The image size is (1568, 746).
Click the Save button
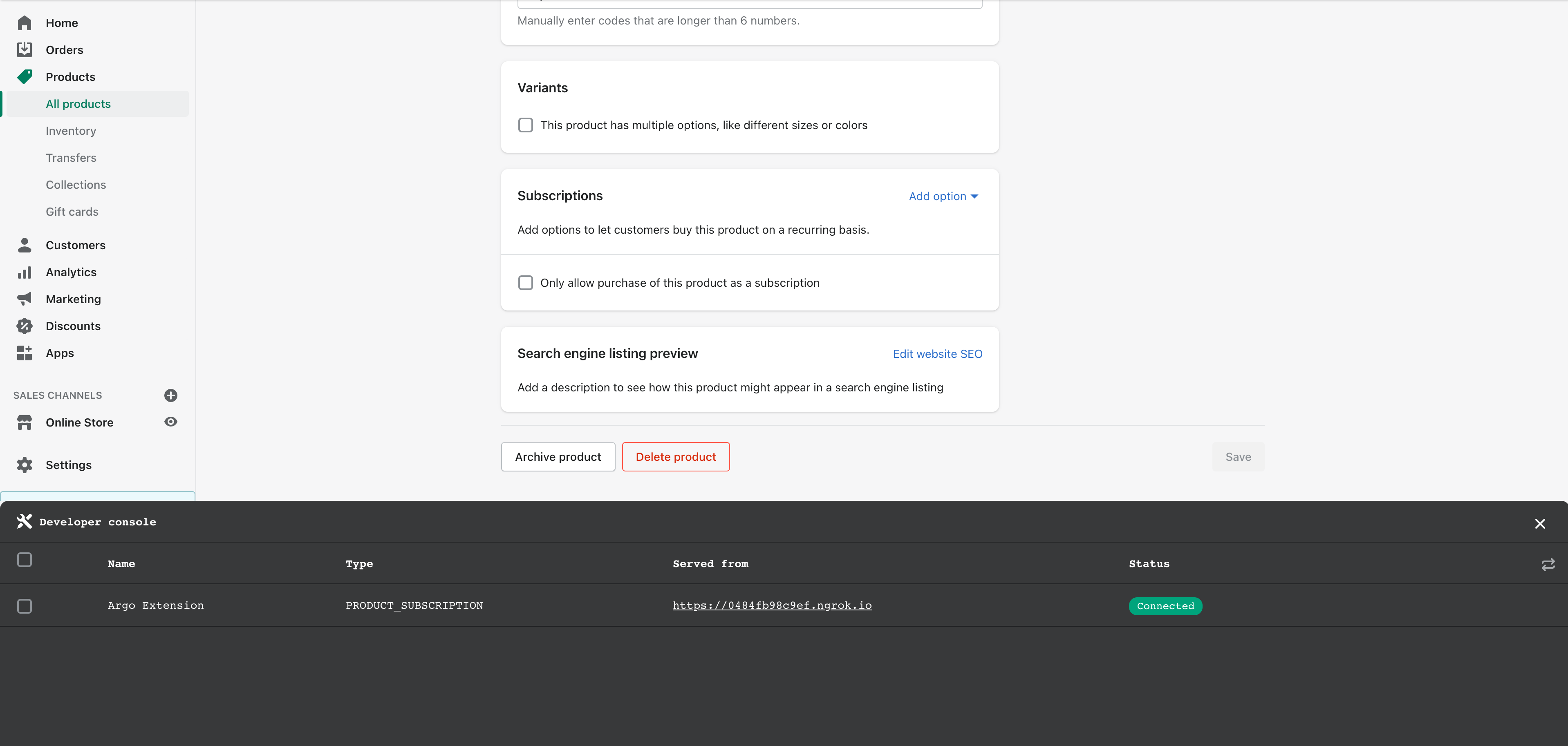(1238, 457)
